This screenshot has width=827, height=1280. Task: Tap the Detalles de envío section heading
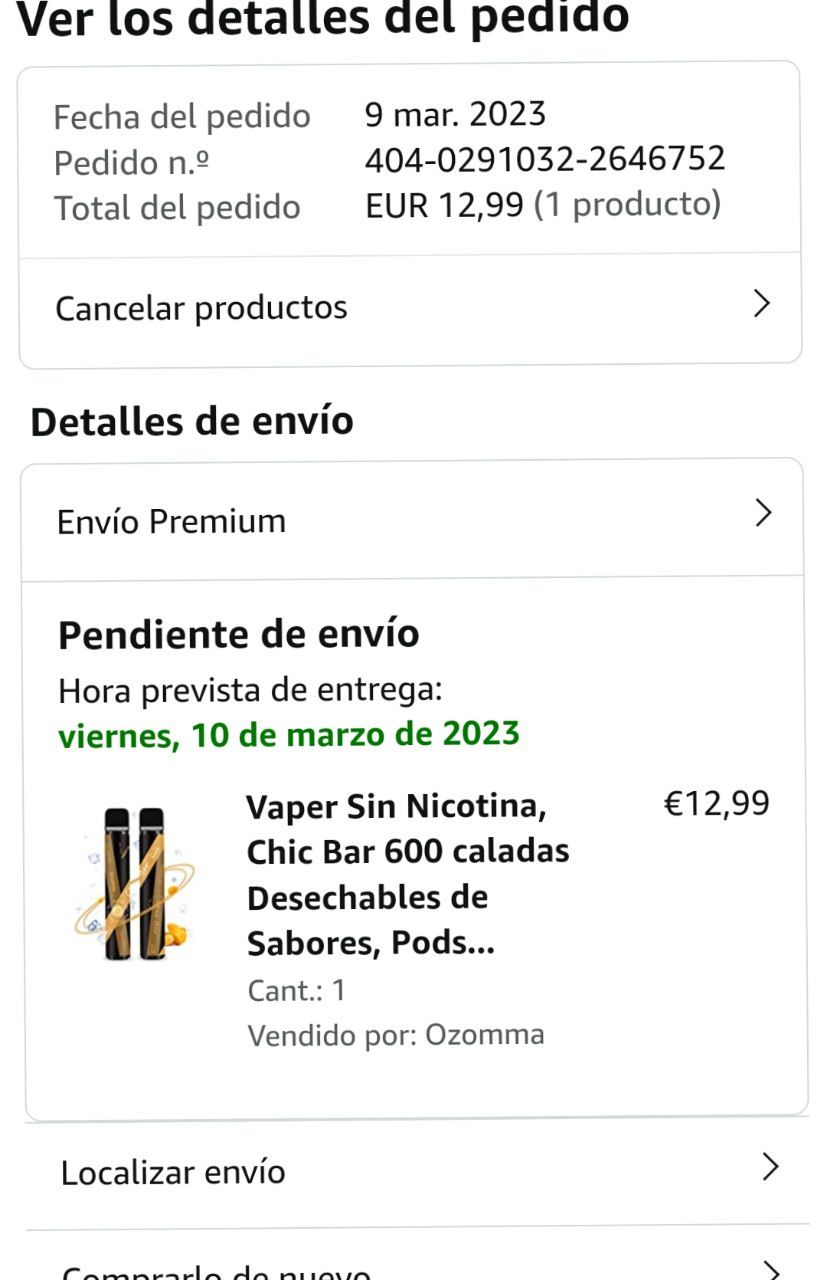(192, 421)
